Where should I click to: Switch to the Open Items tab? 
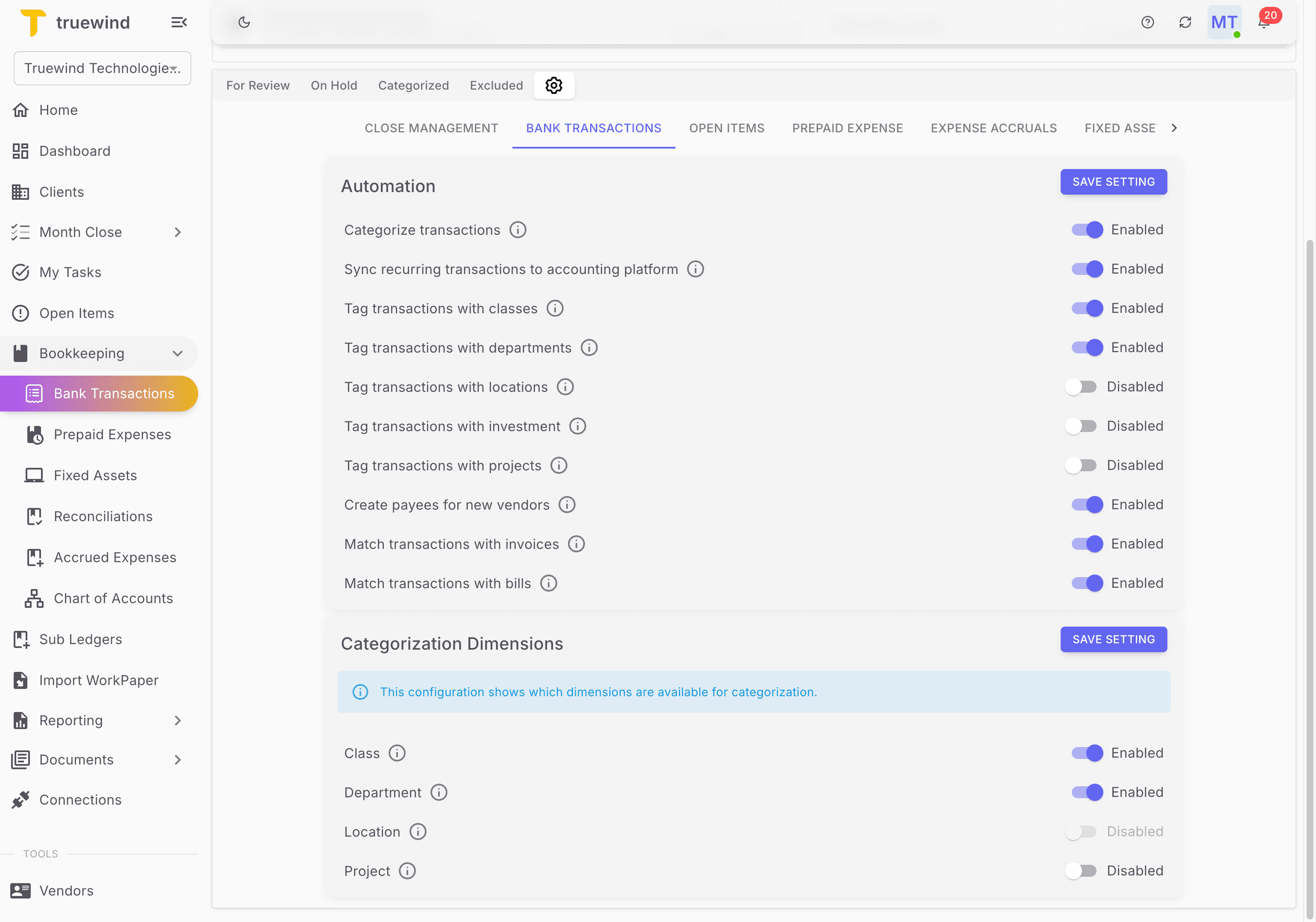click(727, 128)
